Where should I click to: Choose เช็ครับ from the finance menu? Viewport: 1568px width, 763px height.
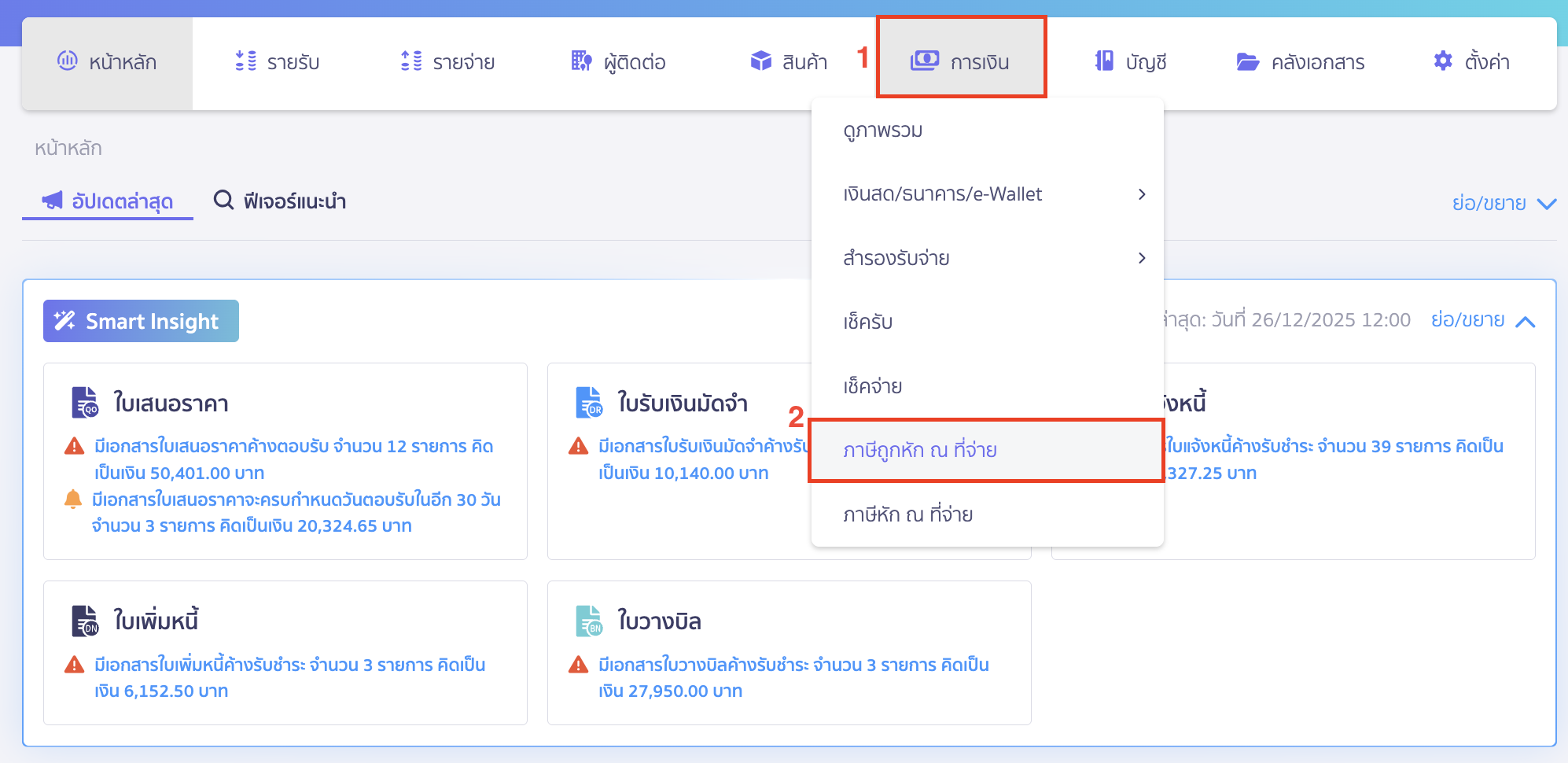click(x=867, y=322)
